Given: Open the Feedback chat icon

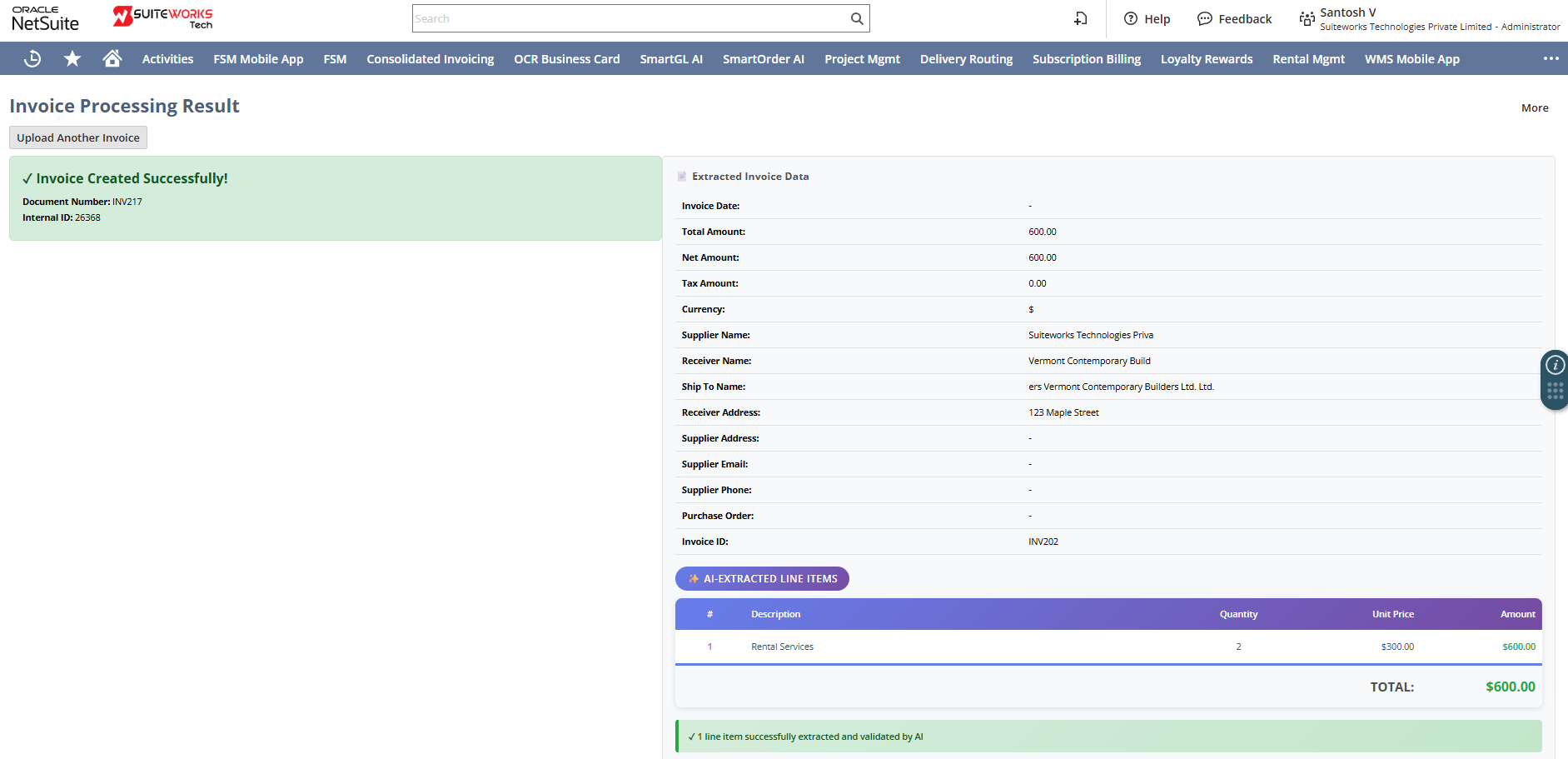Looking at the screenshot, I should point(1204,19).
